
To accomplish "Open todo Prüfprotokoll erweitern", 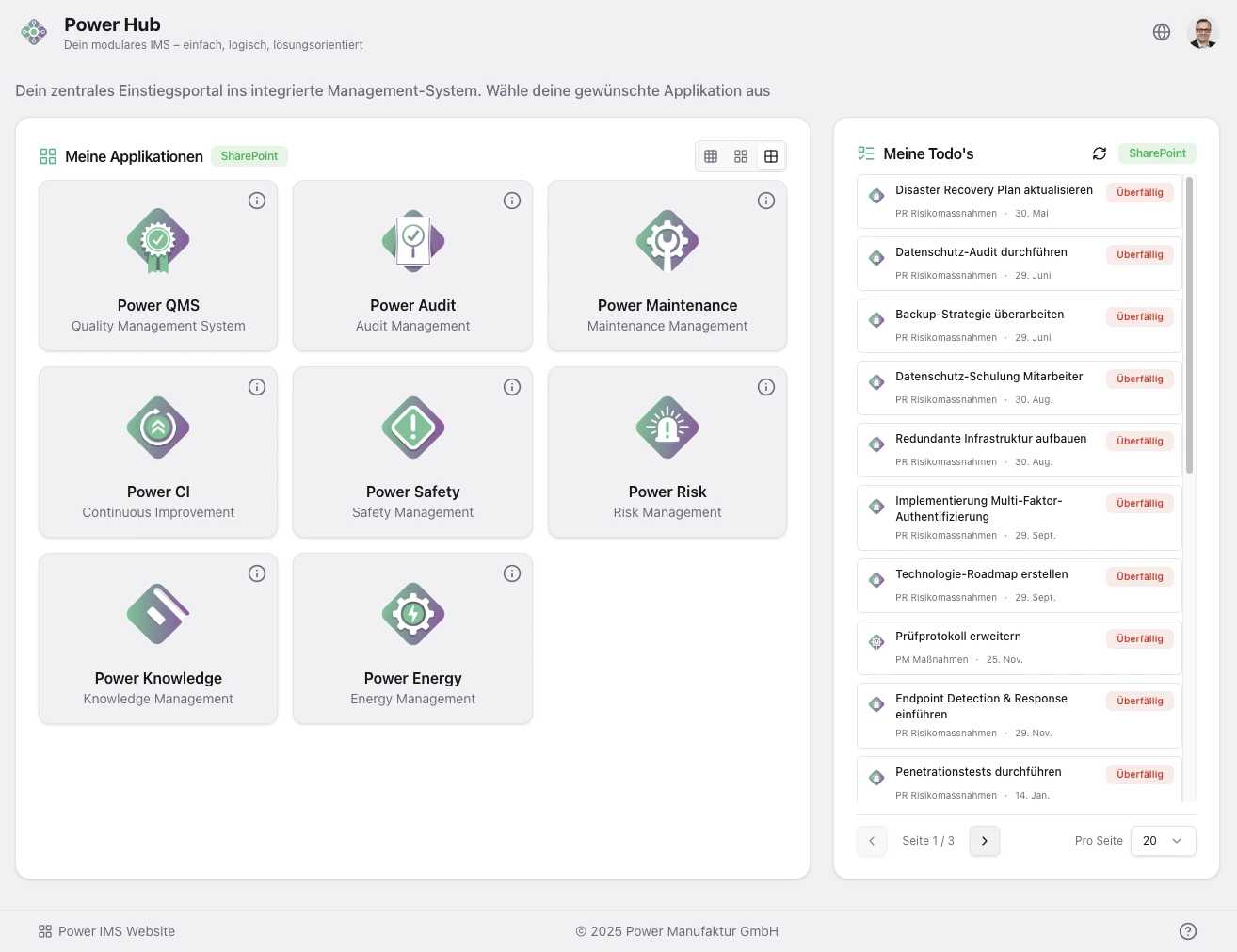I will coord(1020,648).
